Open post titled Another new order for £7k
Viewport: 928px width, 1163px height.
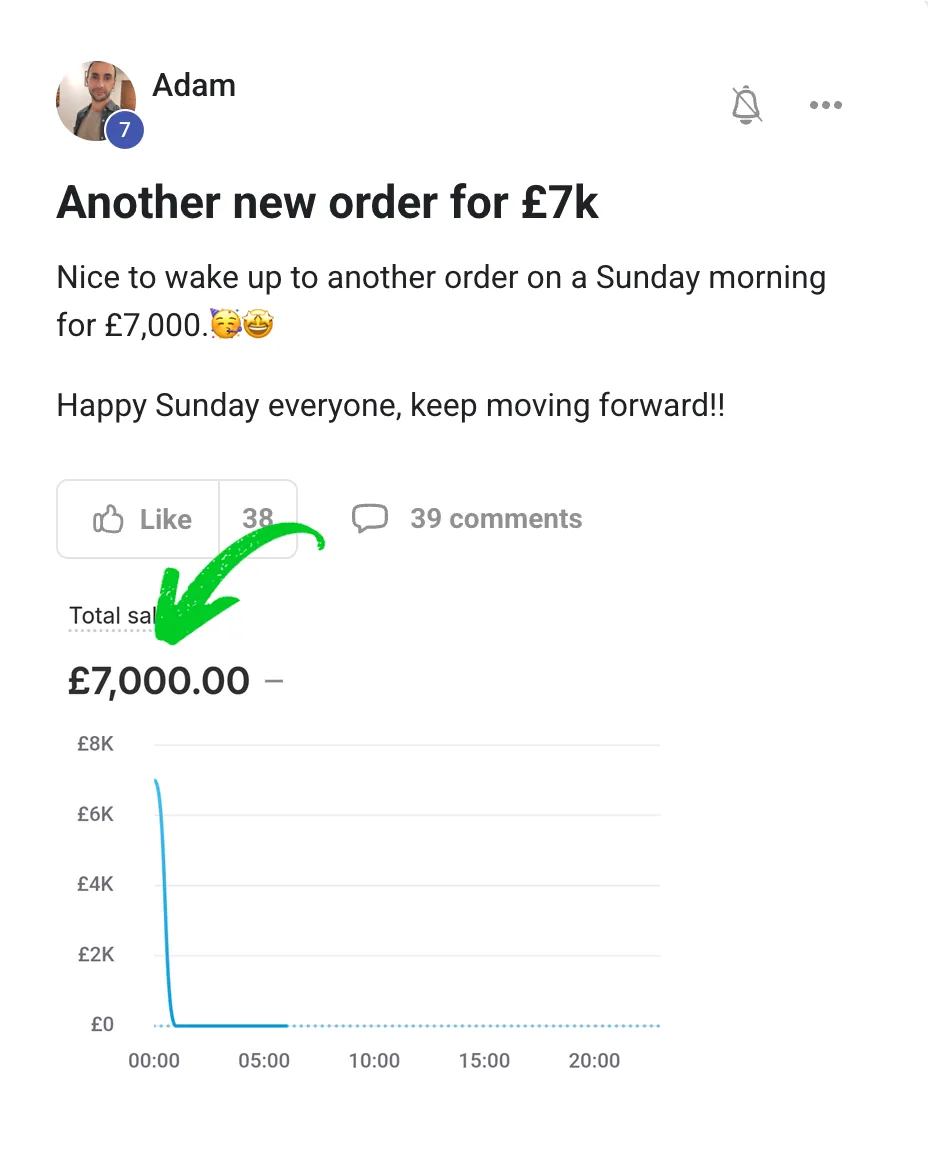tap(328, 203)
